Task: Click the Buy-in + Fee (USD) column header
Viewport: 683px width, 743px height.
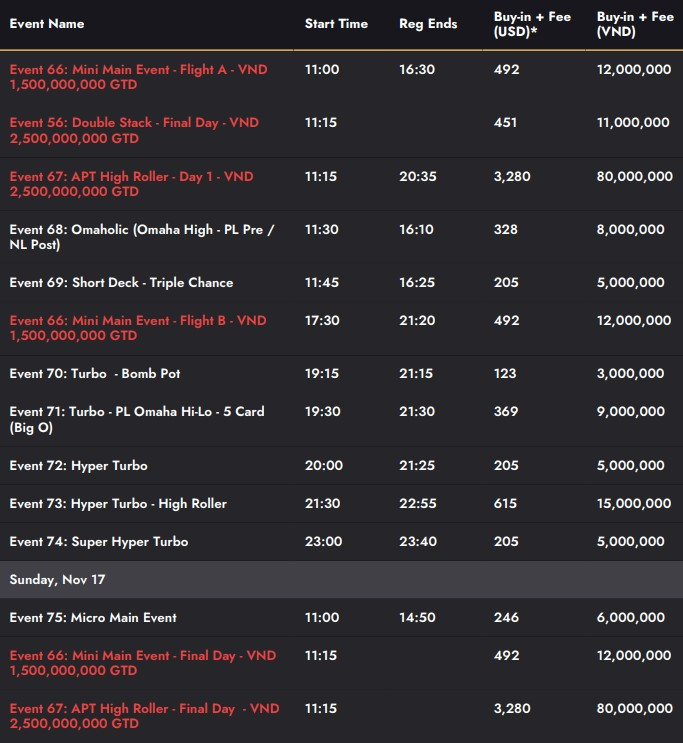Action: (533, 24)
